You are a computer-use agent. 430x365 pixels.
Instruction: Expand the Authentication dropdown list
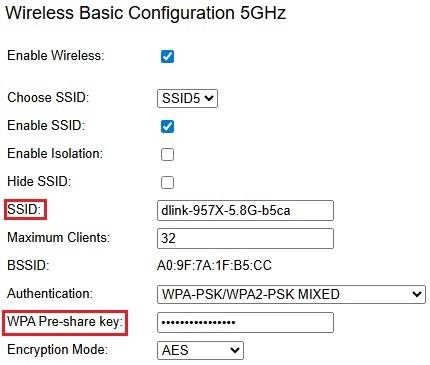pos(291,294)
